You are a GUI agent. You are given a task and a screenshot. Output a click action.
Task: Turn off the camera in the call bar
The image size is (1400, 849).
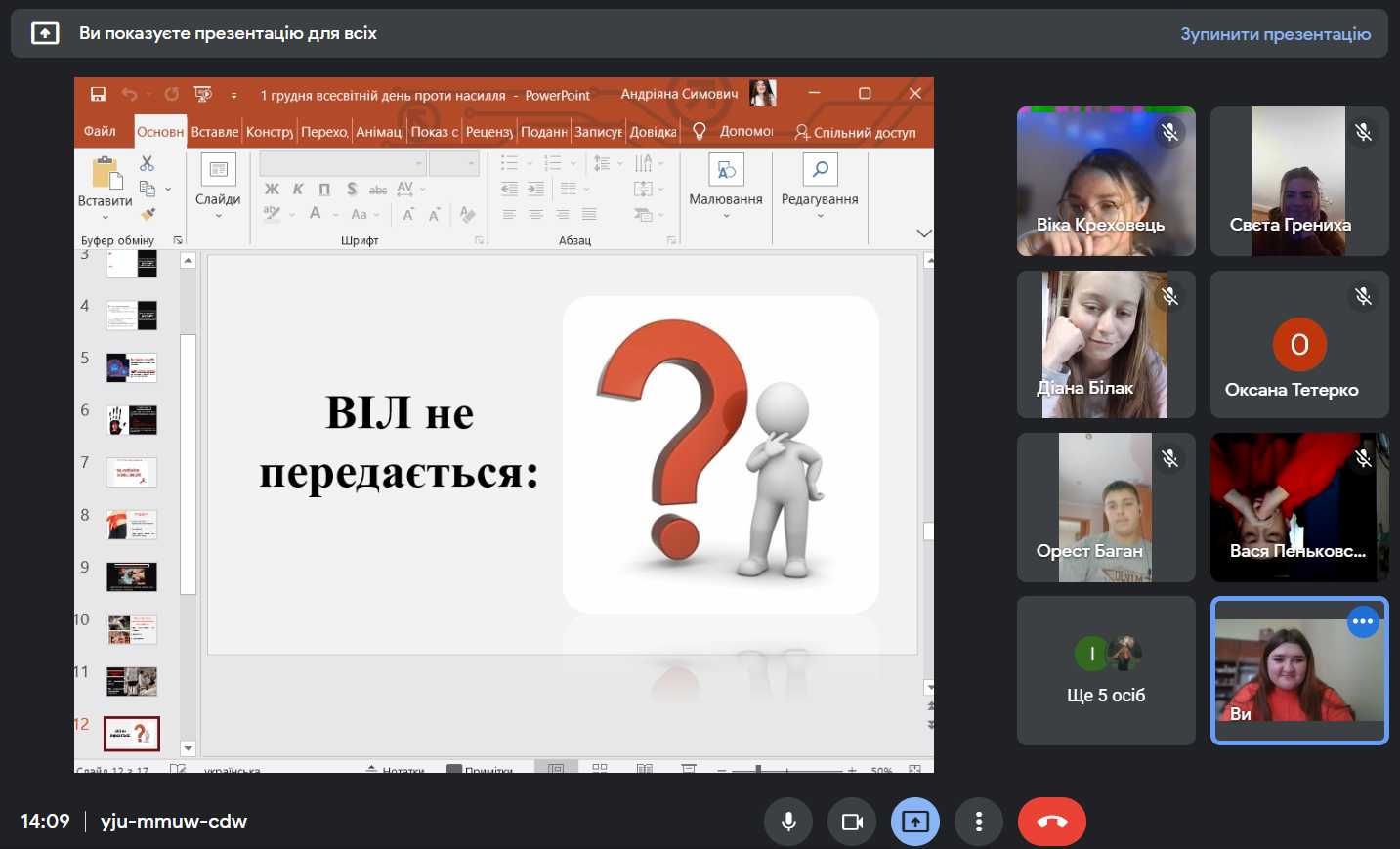point(852,822)
